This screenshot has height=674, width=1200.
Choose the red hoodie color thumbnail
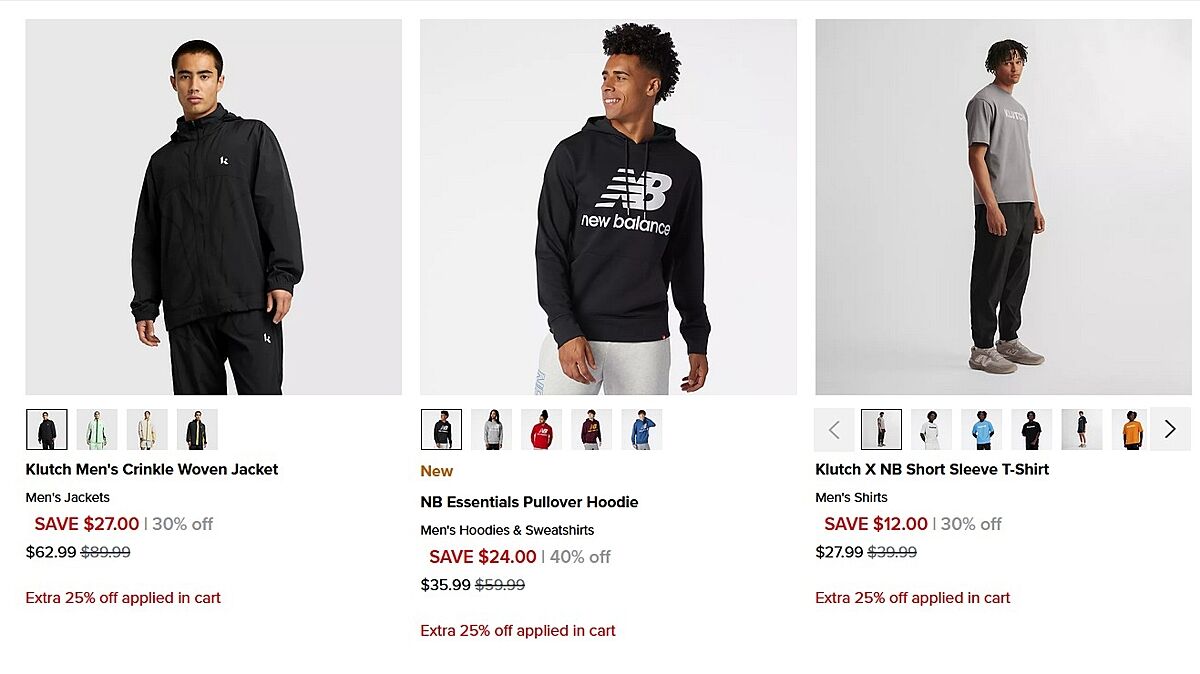[x=541, y=429]
